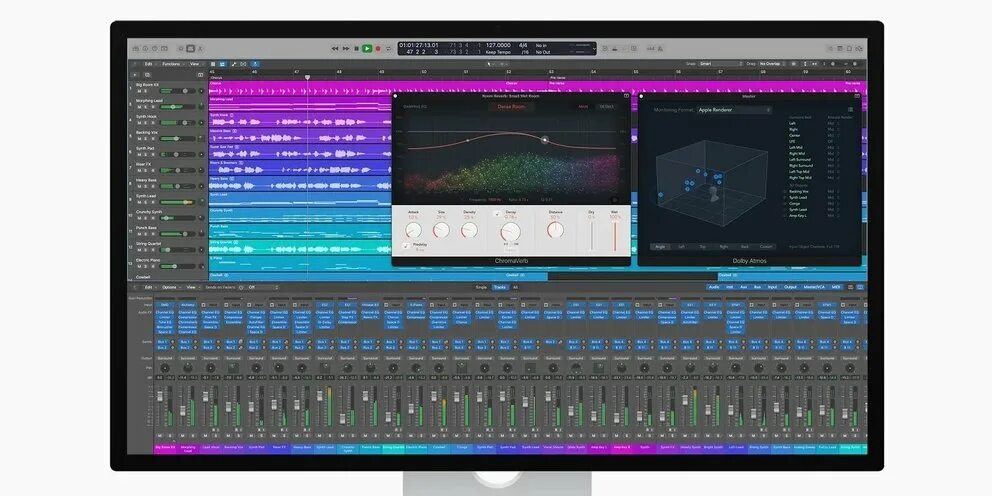Select All mixer view mode
Screen dimensions: 992x496
click(x=515, y=287)
